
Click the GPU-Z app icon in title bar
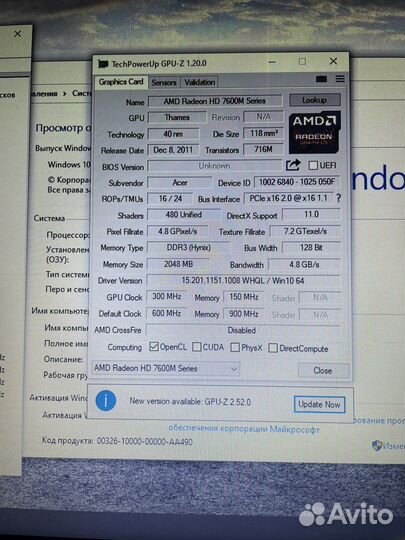pyautogui.click(x=103, y=64)
